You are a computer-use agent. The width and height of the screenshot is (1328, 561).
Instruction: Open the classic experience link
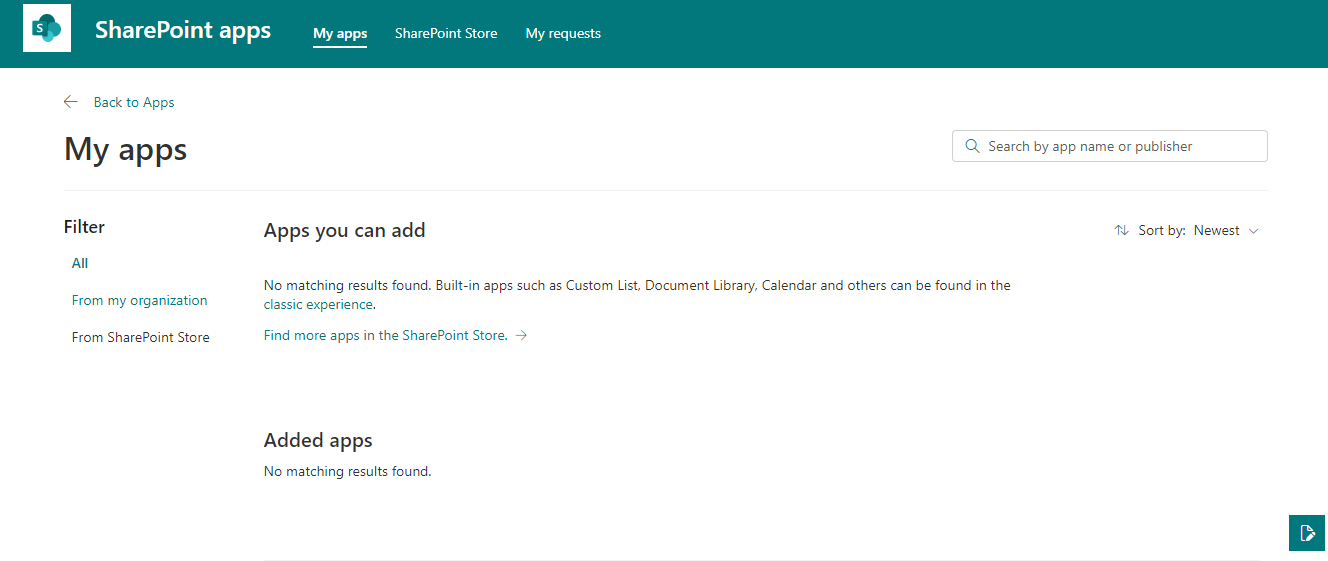tap(319, 304)
